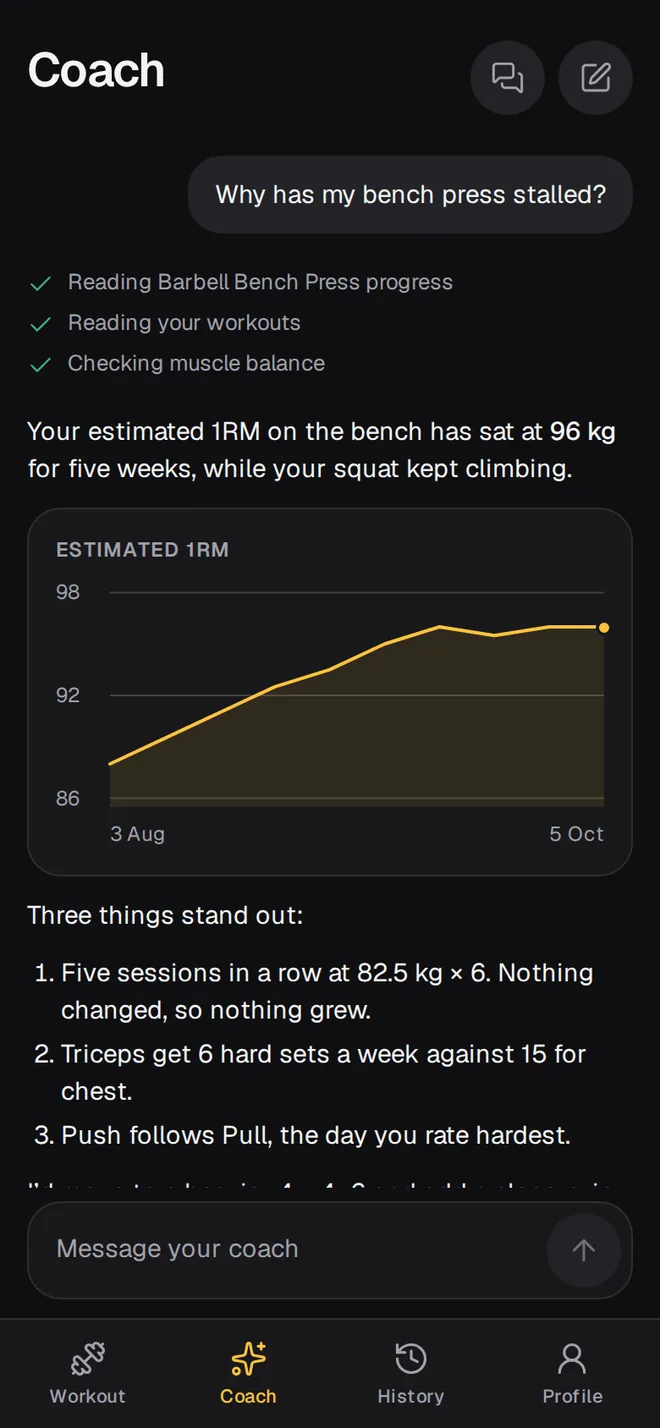Click checkmark beside Reading Barbell Bench Press progress
The height and width of the screenshot is (1428, 660).
pos(40,284)
